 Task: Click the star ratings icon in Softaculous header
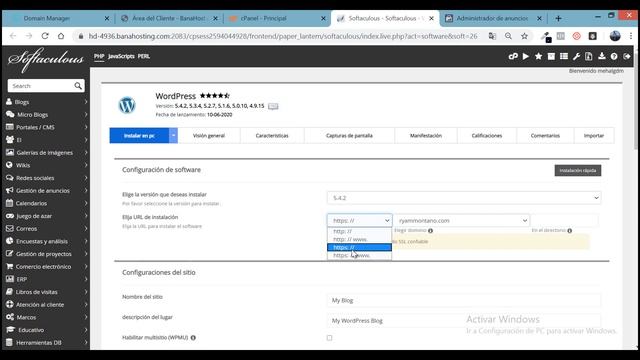538,56
